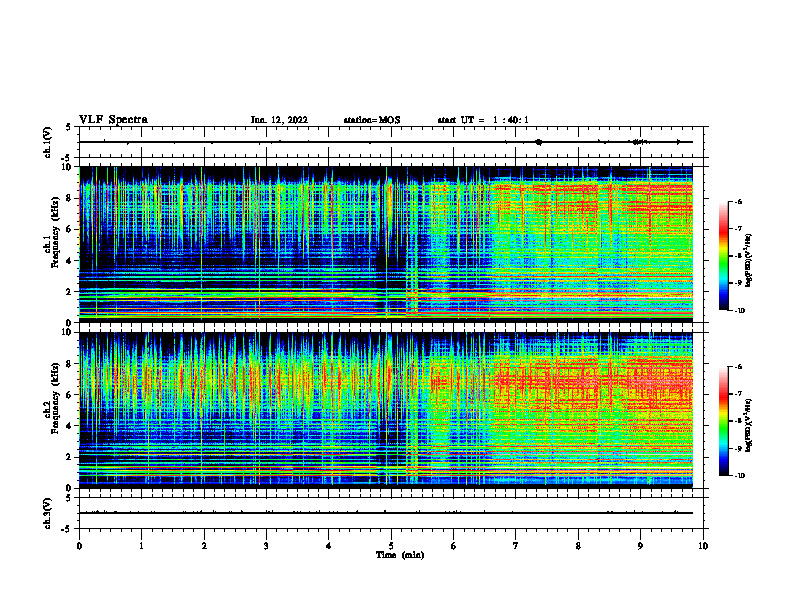Click time axis tick label "5"

391,546
